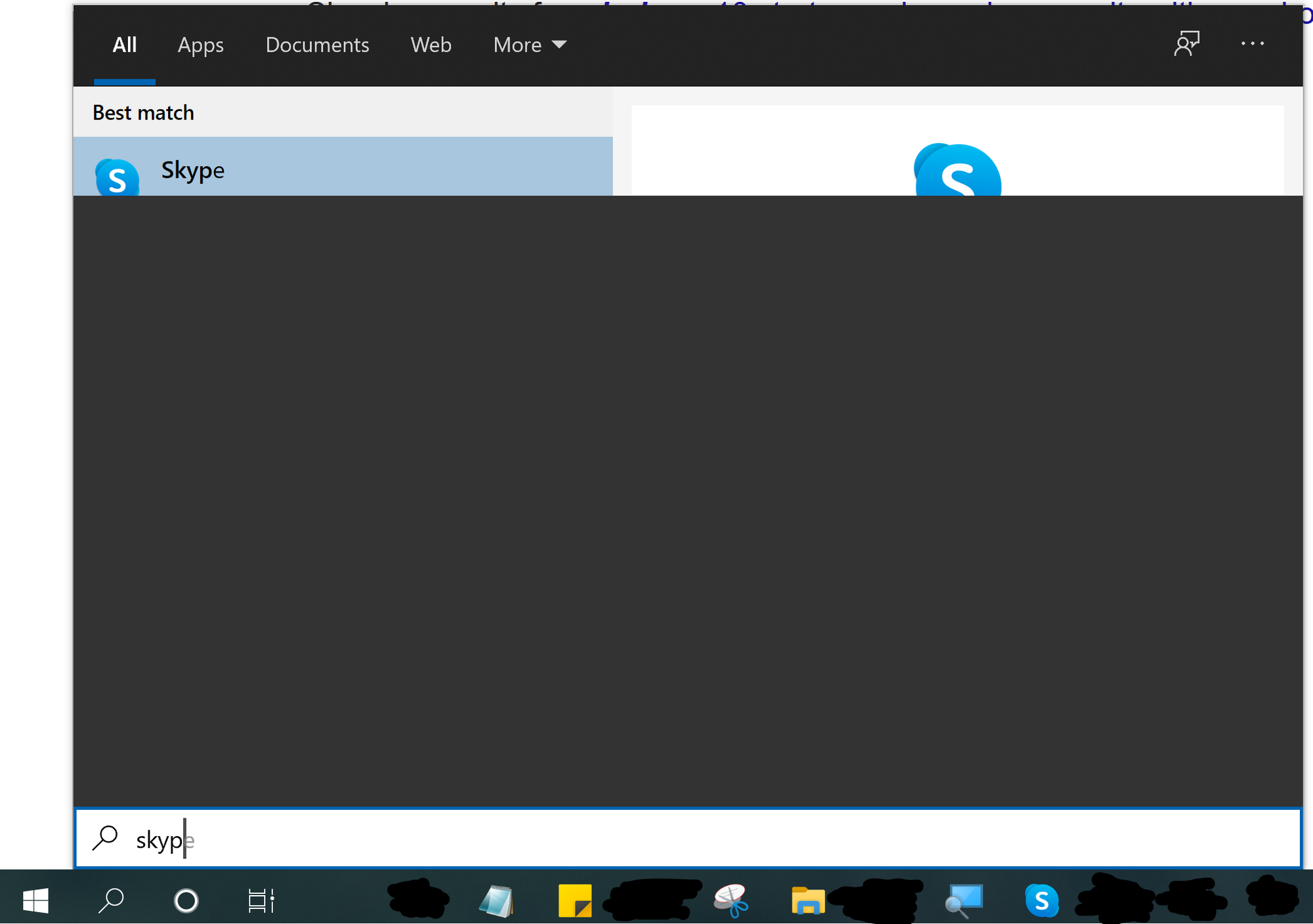Switch to the Documents search tab
1313x924 pixels.
(x=317, y=45)
